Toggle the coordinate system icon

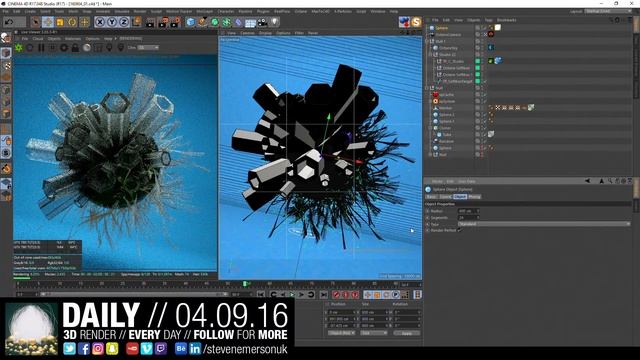136,22
